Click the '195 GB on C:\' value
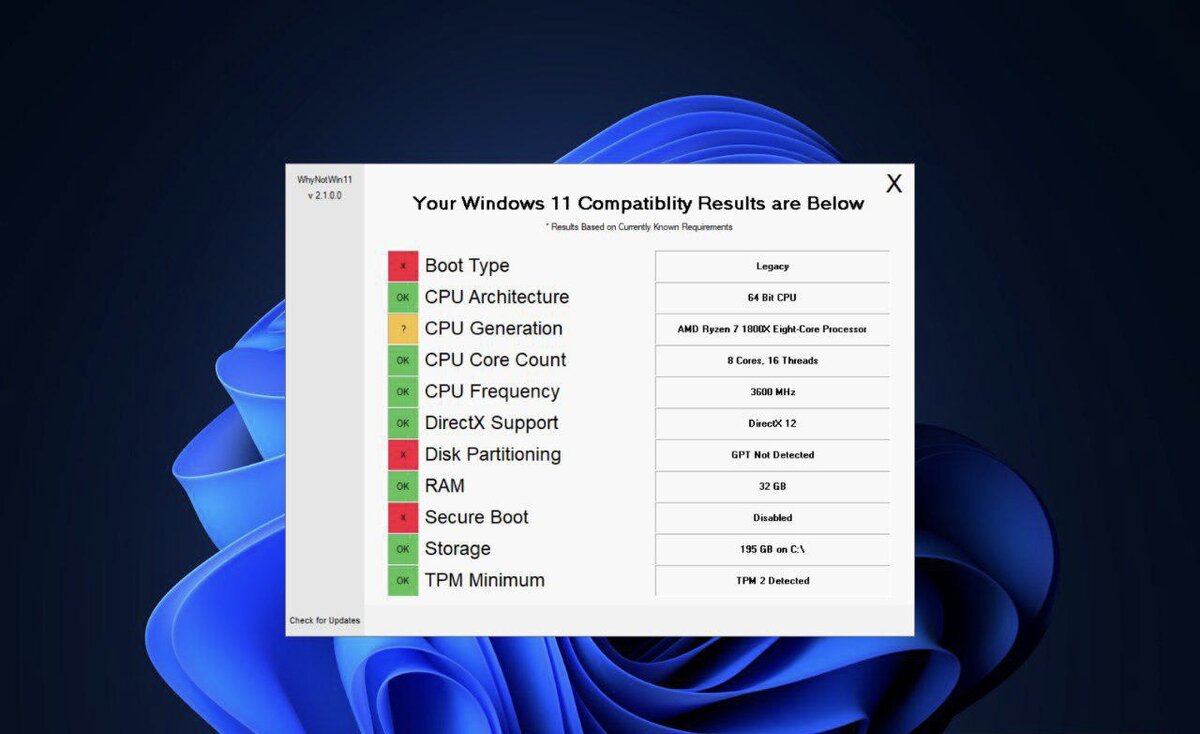 pyautogui.click(x=772, y=549)
